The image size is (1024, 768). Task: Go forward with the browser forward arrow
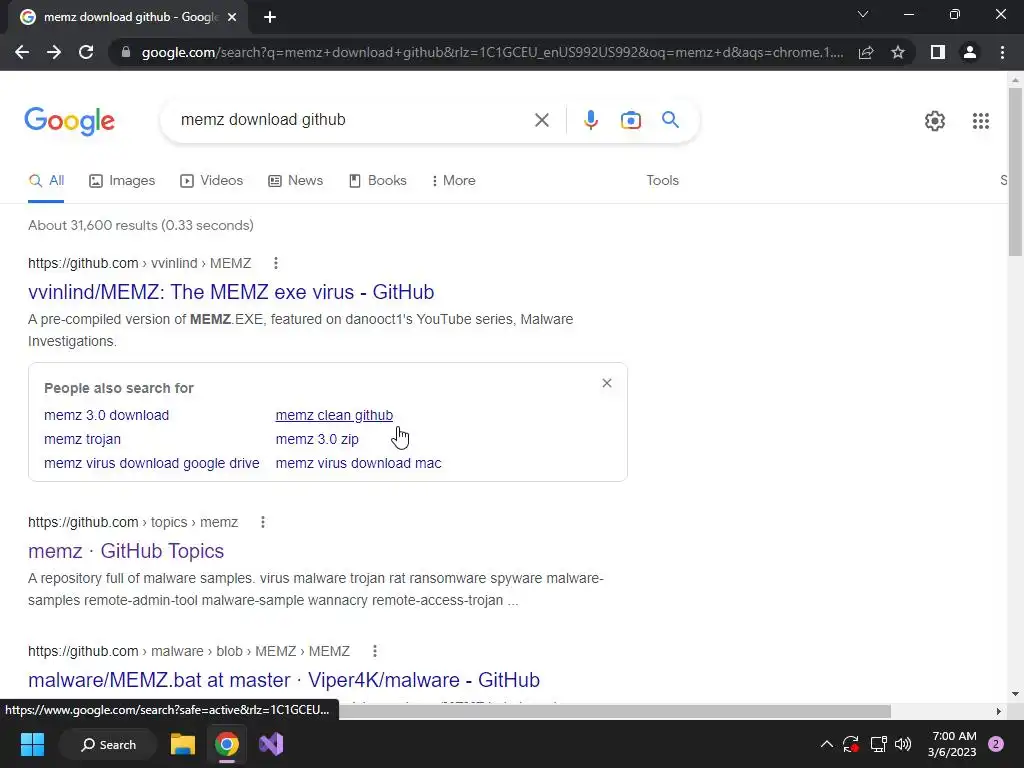tap(54, 52)
